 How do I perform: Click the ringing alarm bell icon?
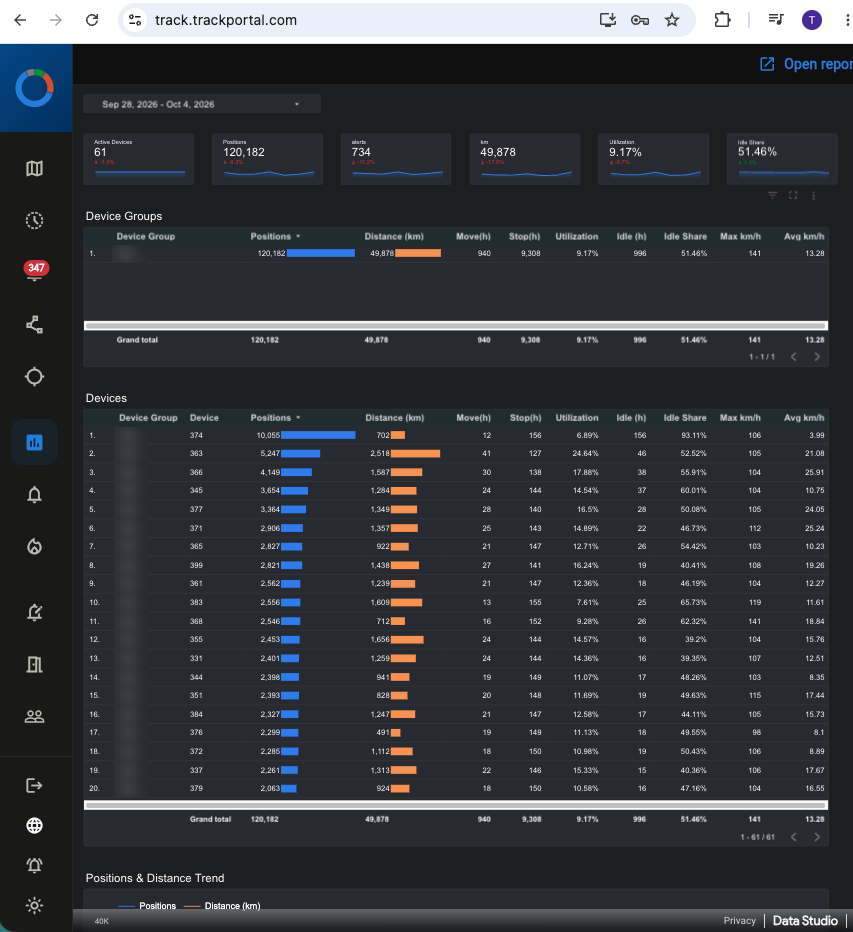pos(34,865)
